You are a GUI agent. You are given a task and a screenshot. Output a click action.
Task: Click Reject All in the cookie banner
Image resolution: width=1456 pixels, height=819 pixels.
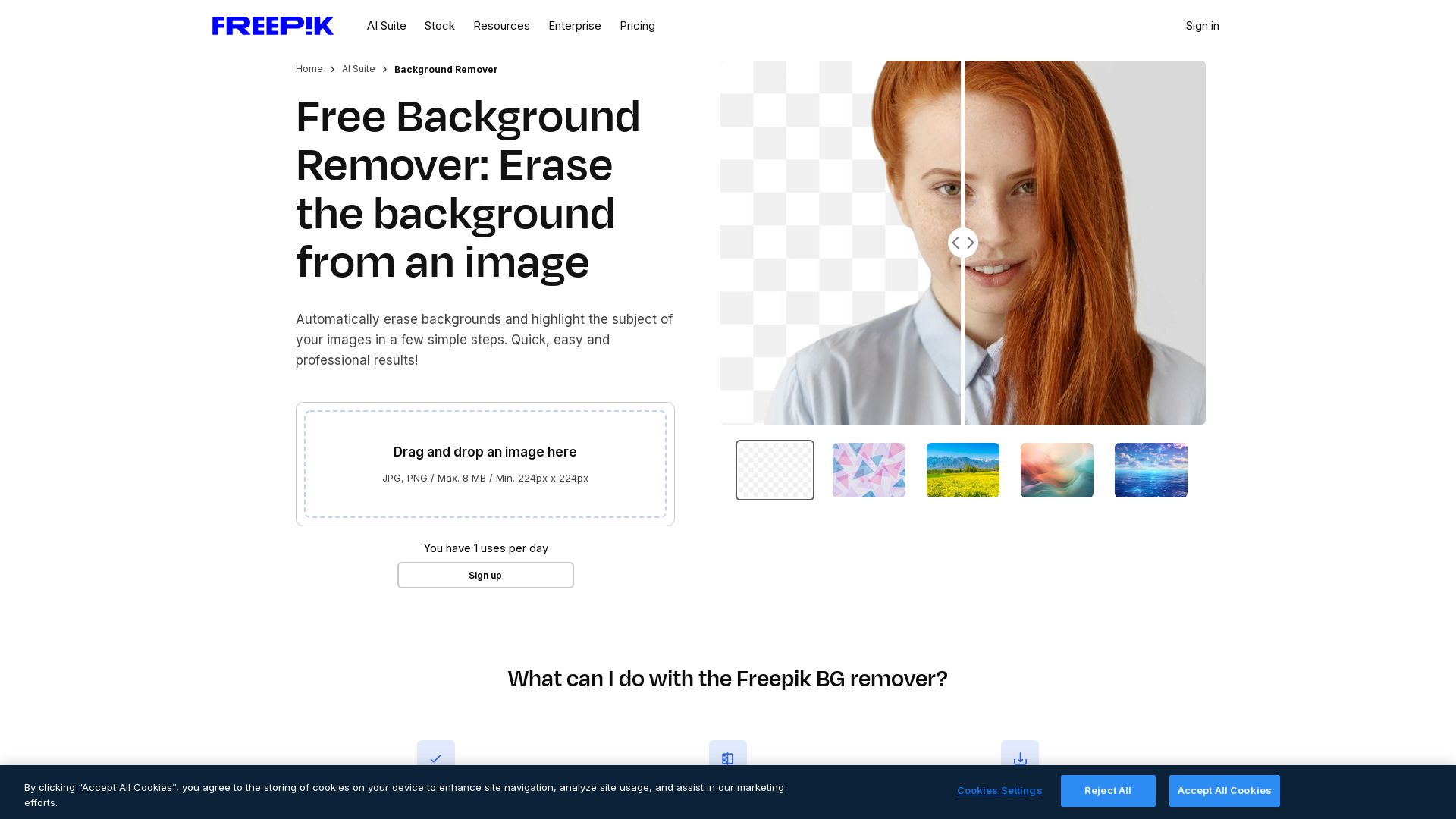[1107, 790]
